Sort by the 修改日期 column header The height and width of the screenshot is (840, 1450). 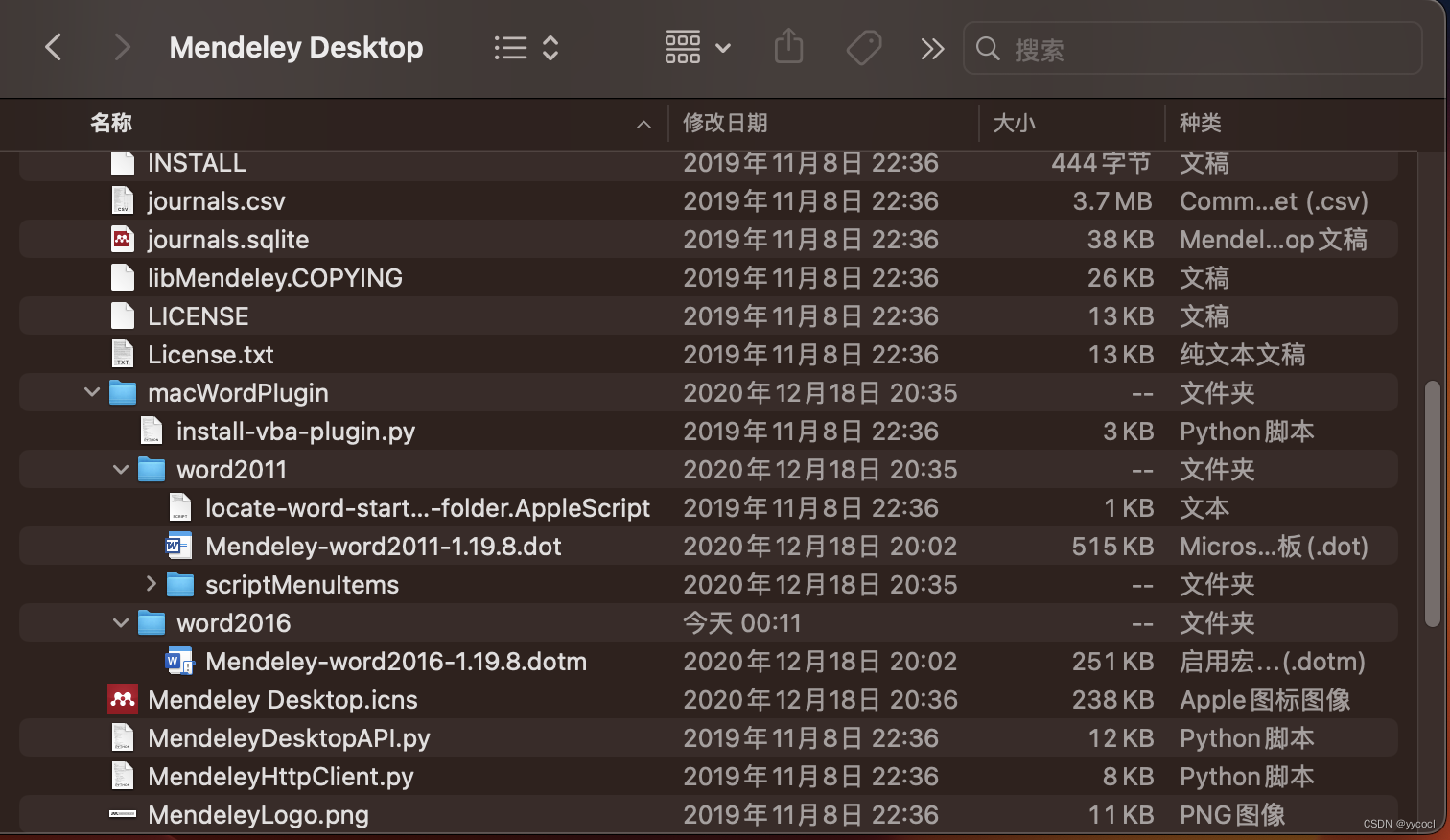pos(725,123)
